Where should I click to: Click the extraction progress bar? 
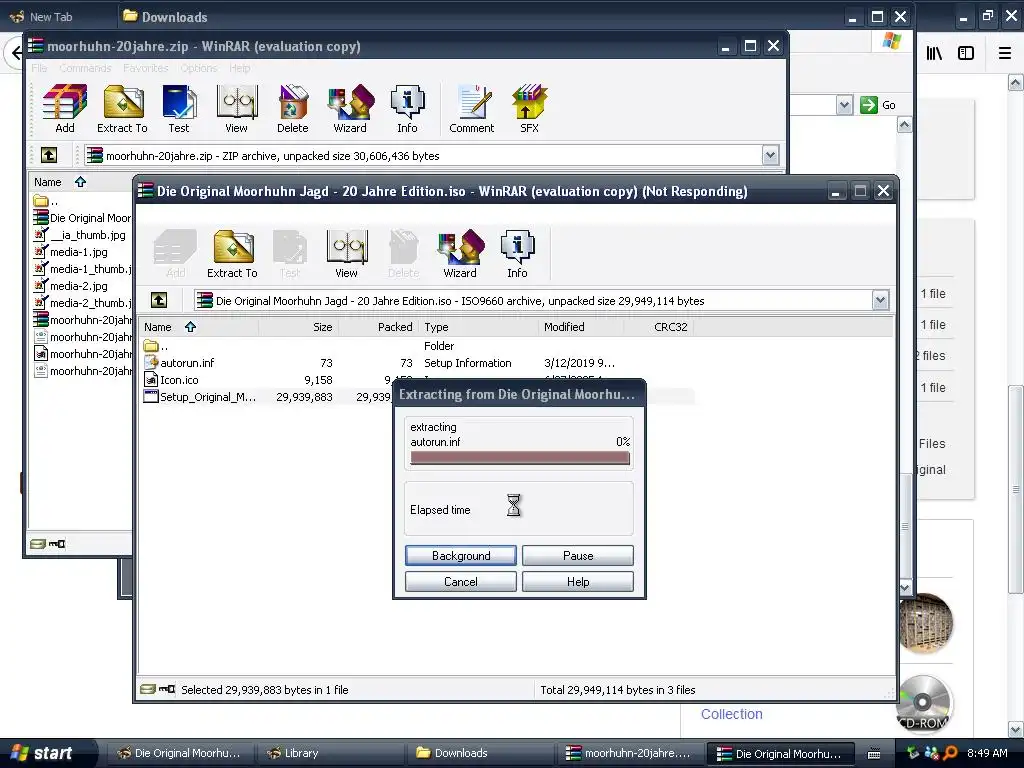click(x=520, y=458)
